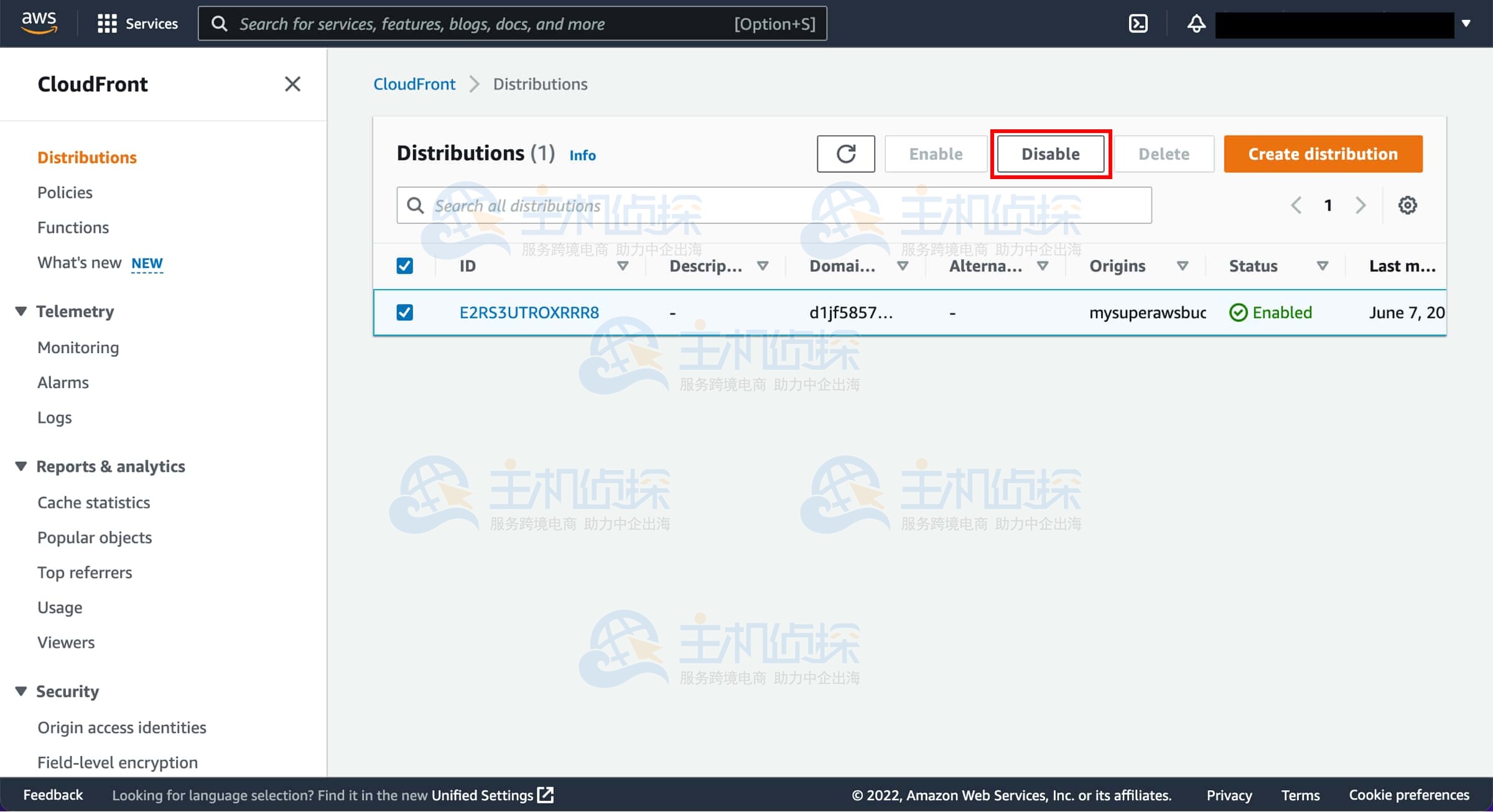Open the account dropdown arrow

[1466, 24]
